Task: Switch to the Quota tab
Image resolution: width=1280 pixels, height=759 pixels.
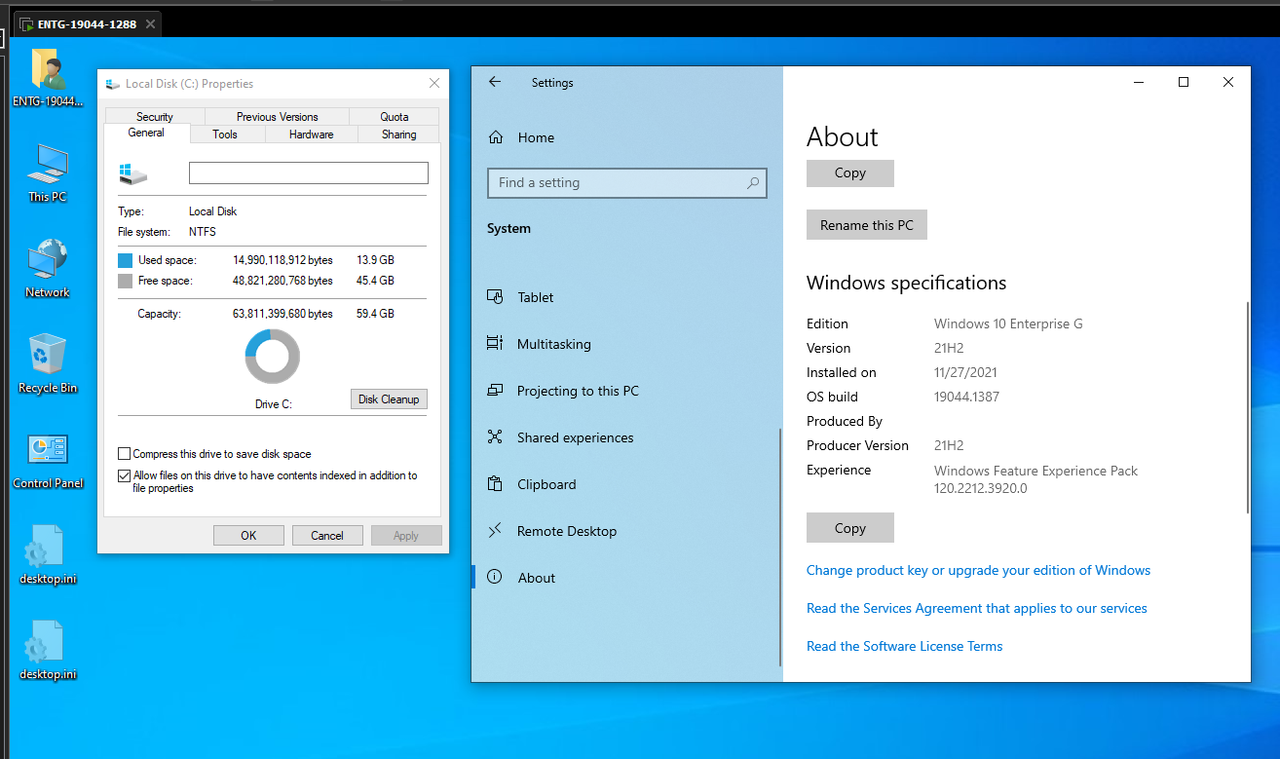Action: pos(394,116)
